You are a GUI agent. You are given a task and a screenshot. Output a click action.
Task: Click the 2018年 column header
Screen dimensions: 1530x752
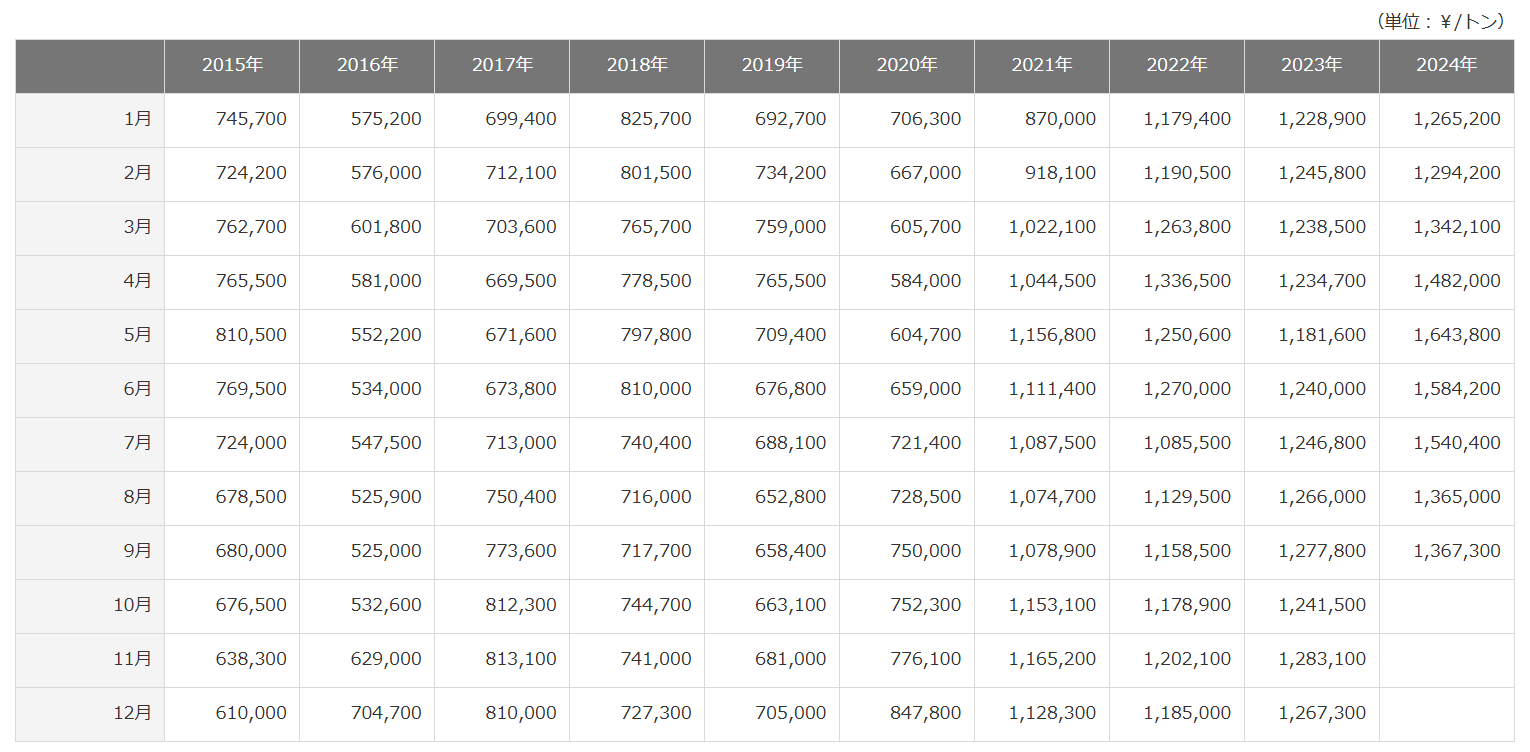pos(637,66)
